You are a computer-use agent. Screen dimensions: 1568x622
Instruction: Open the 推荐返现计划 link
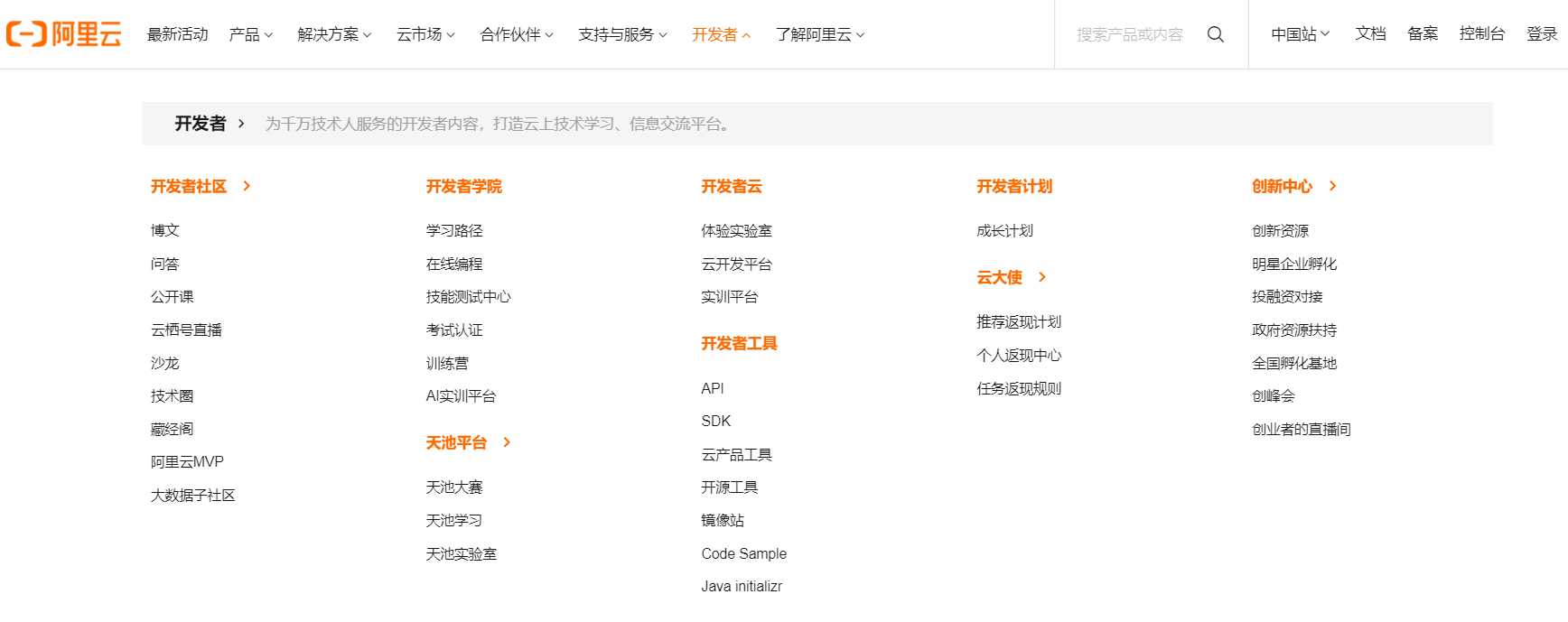pyautogui.click(x=1019, y=321)
